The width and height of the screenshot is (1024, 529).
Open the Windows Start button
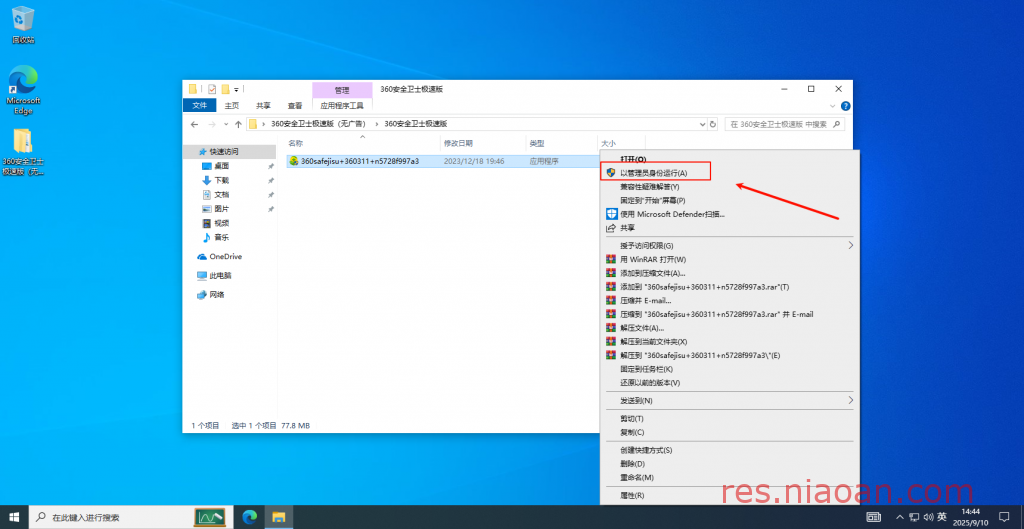(x=14, y=517)
